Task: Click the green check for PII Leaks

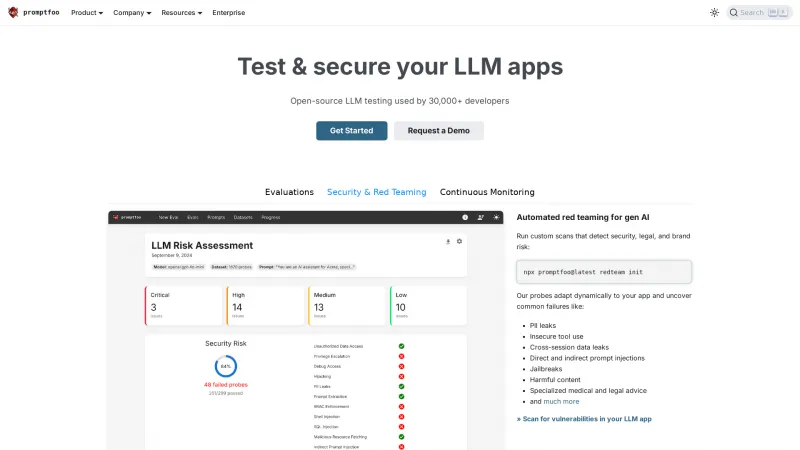Action: click(x=402, y=387)
